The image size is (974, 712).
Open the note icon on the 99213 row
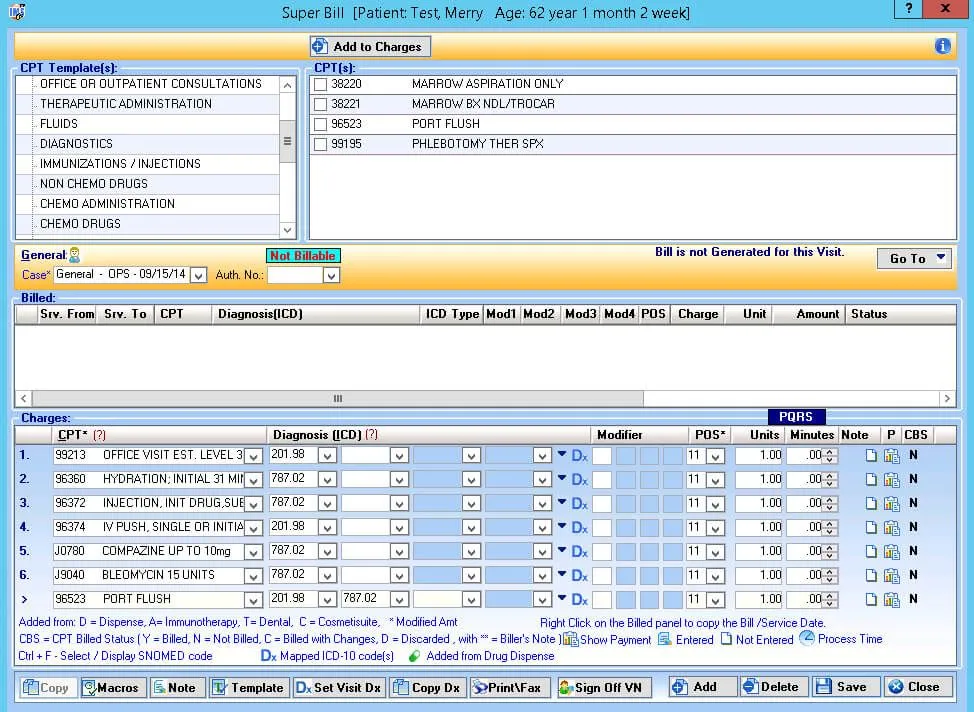(871, 455)
